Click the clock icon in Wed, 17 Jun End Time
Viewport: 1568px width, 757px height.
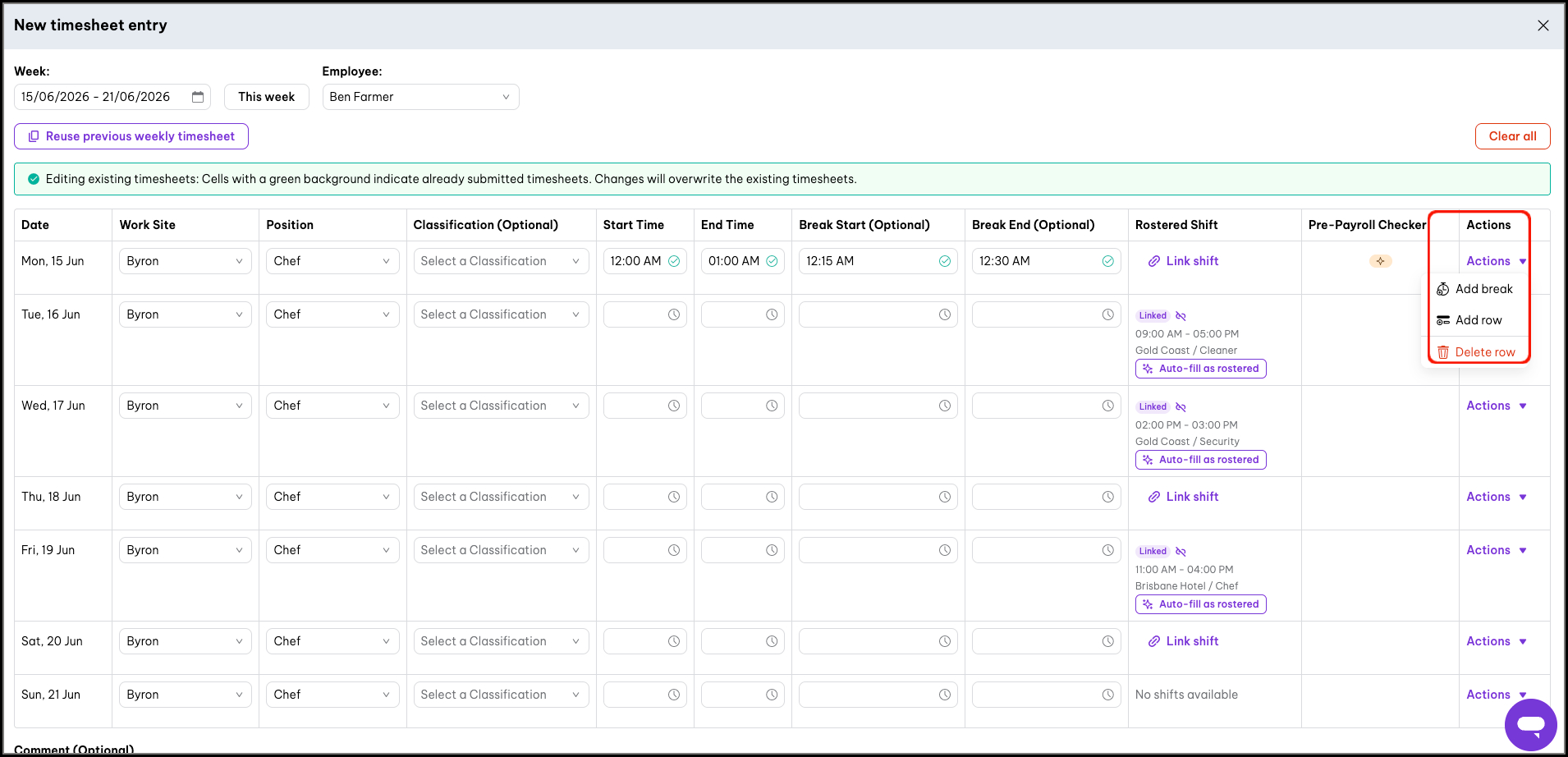click(772, 406)
